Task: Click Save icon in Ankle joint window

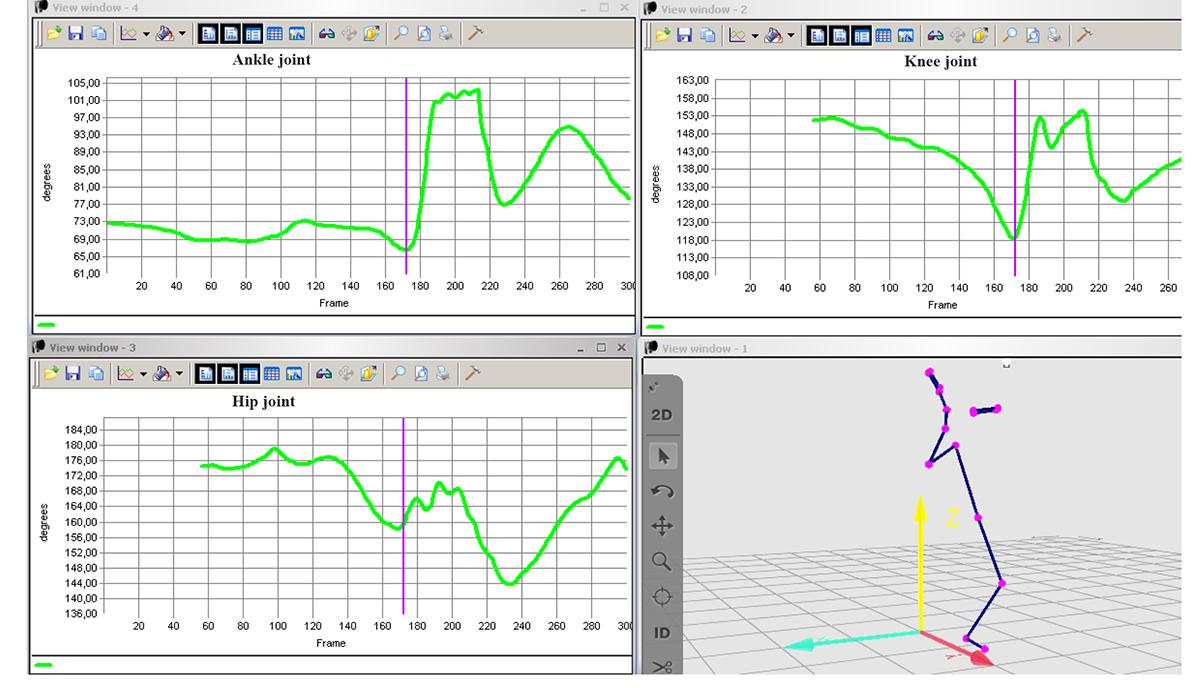Action: 75,33
